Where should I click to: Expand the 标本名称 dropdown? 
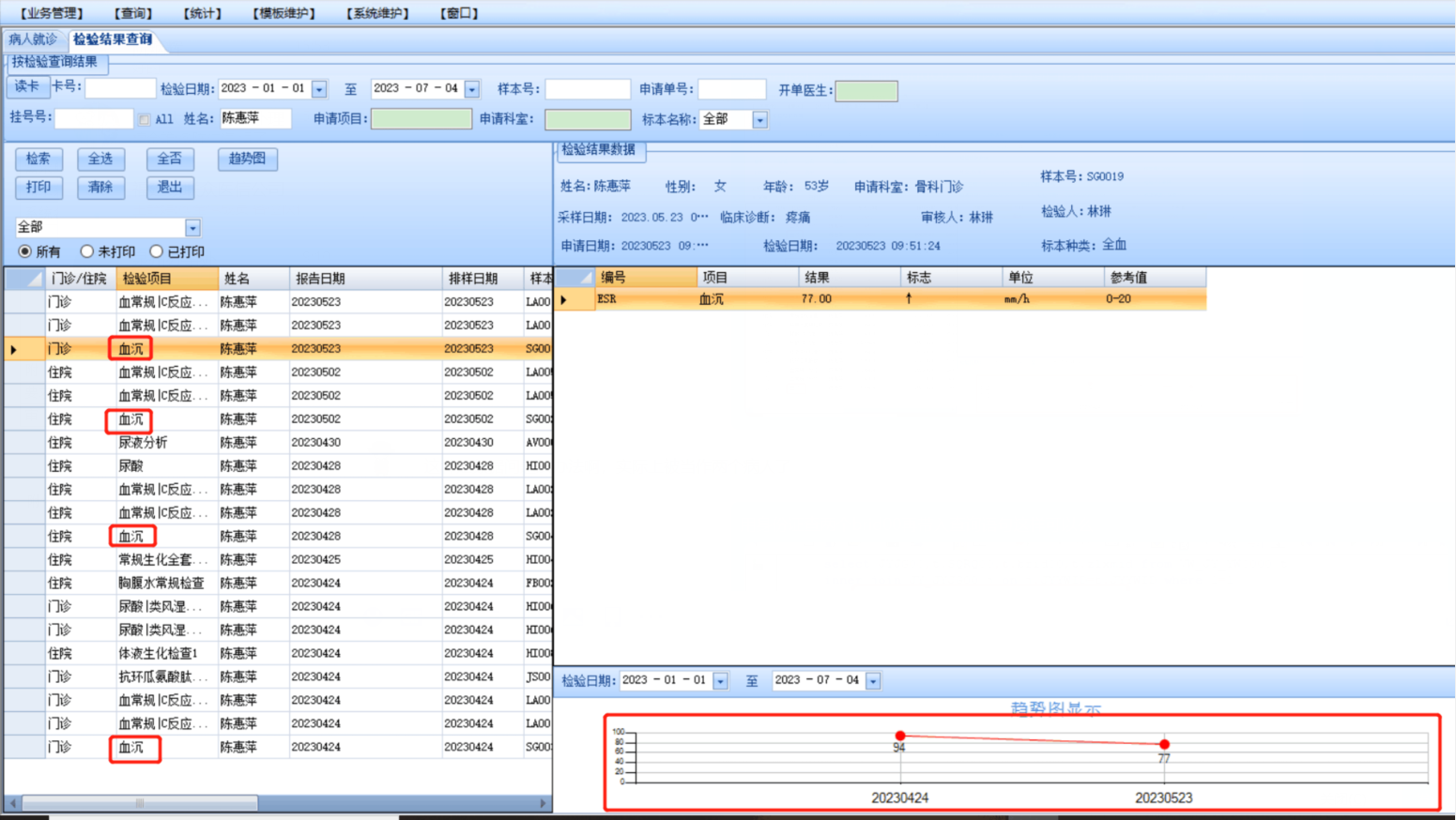(760, 120)
